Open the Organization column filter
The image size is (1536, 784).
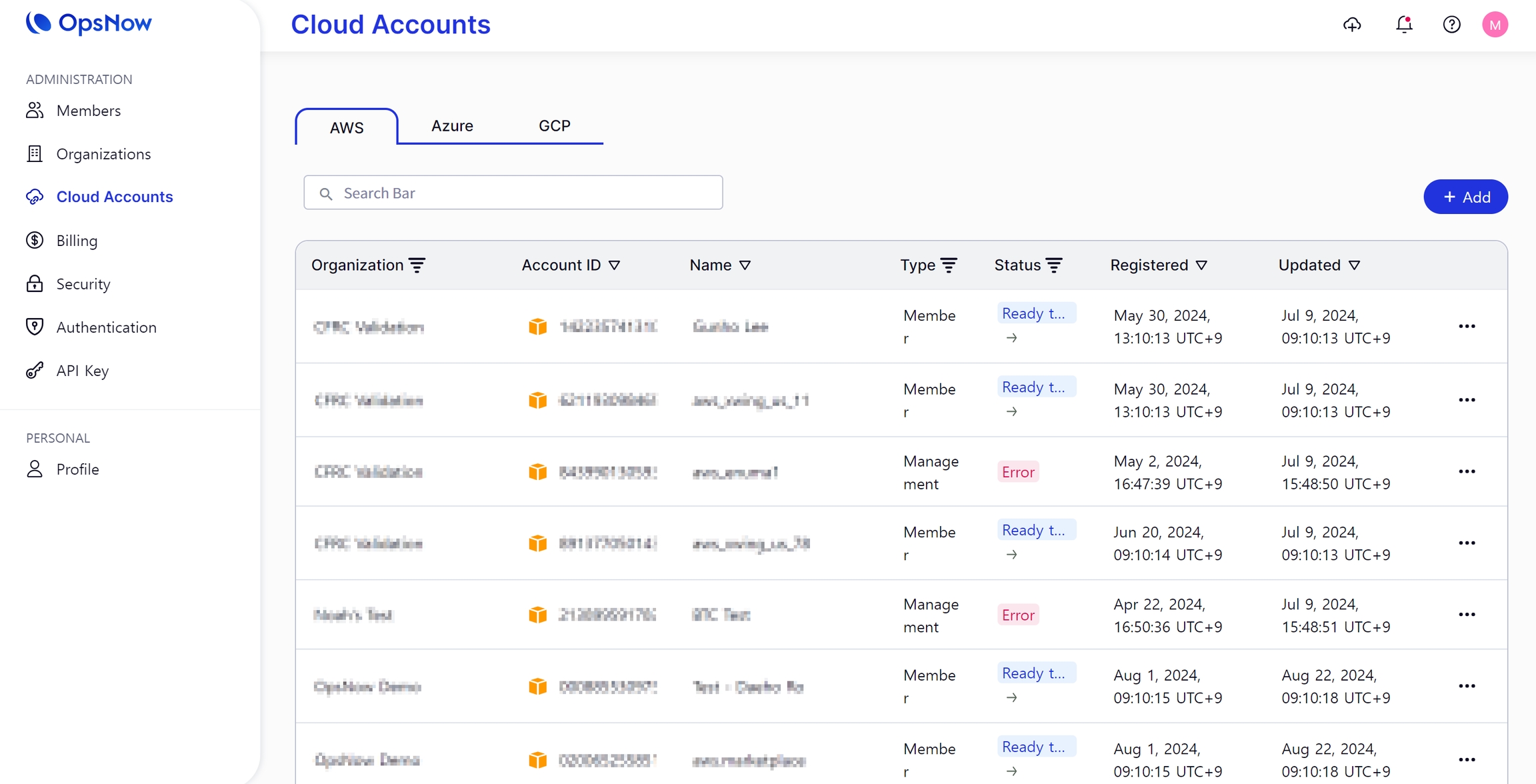pyautogui.click(x=417, y=265)
